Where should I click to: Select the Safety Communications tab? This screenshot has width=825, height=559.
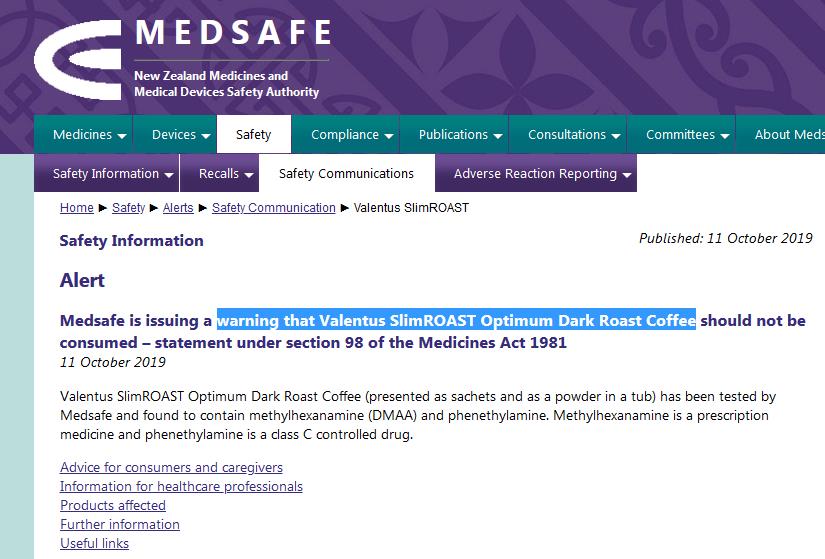click(346, 174)
